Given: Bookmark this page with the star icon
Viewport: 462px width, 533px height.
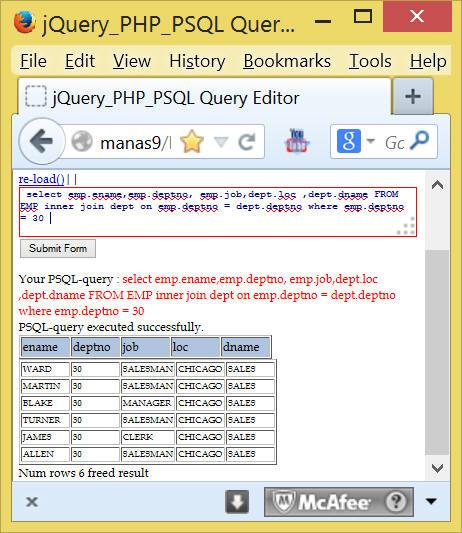Looking at the screenshot, I should click(192, 142).
